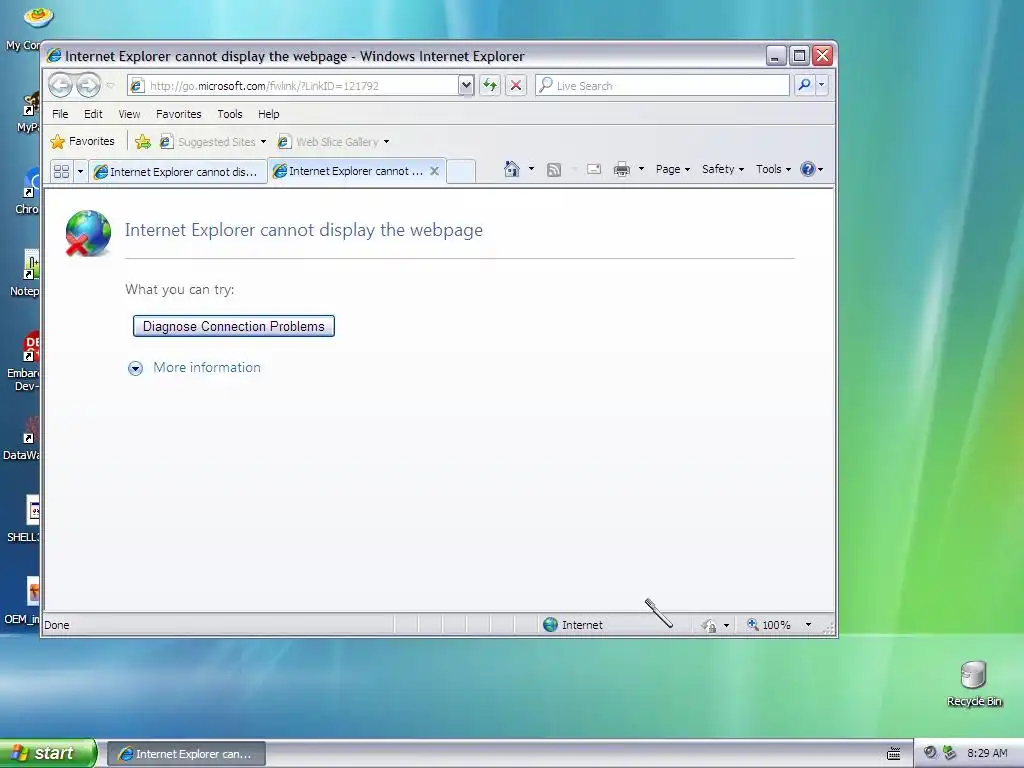Minimize the Internet Explorer window
Image resolution: width=1024 pixels, height=768 pixels.
click(x=775, y=56)
